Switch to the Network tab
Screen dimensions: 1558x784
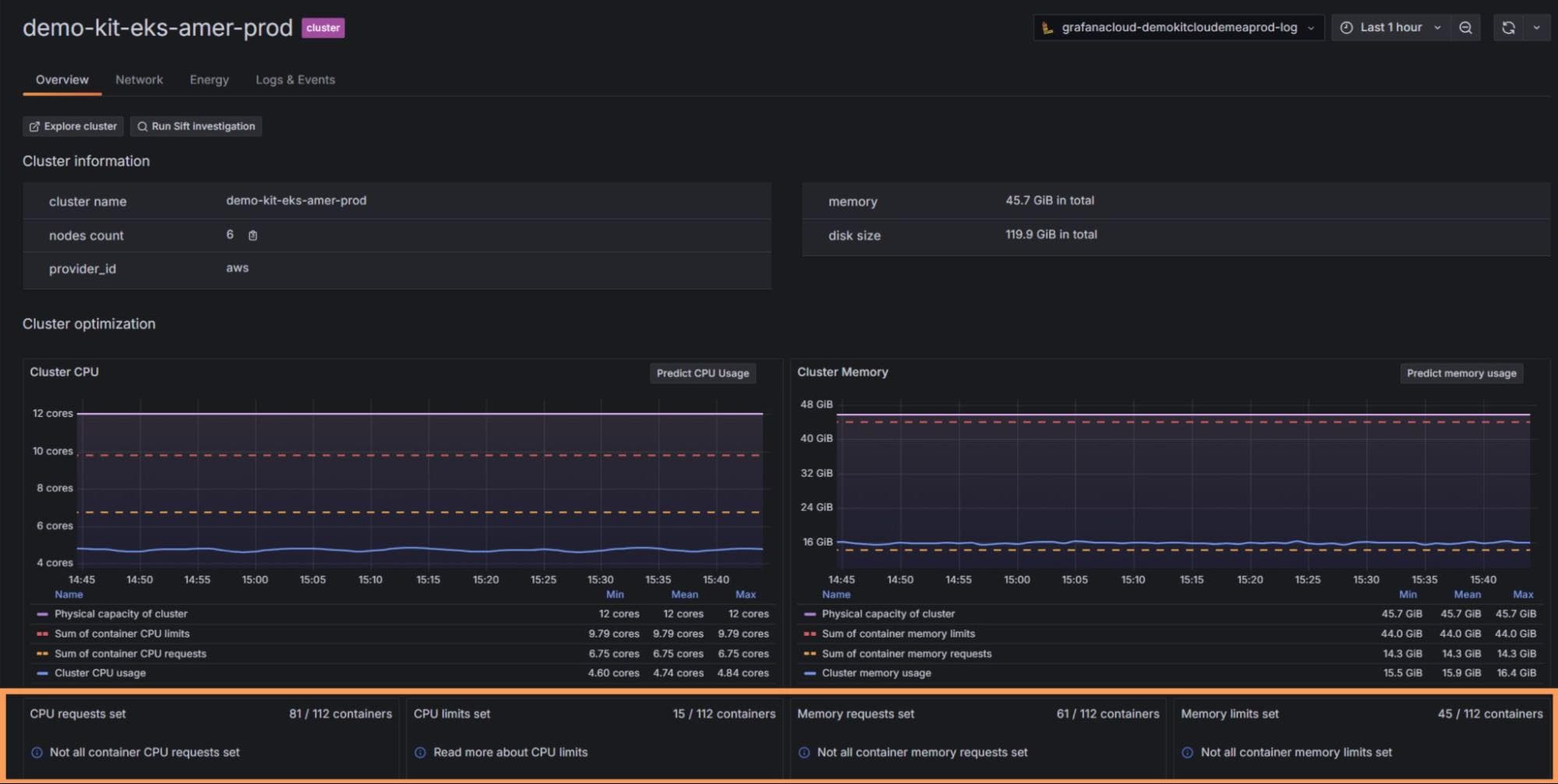point(139,79)
